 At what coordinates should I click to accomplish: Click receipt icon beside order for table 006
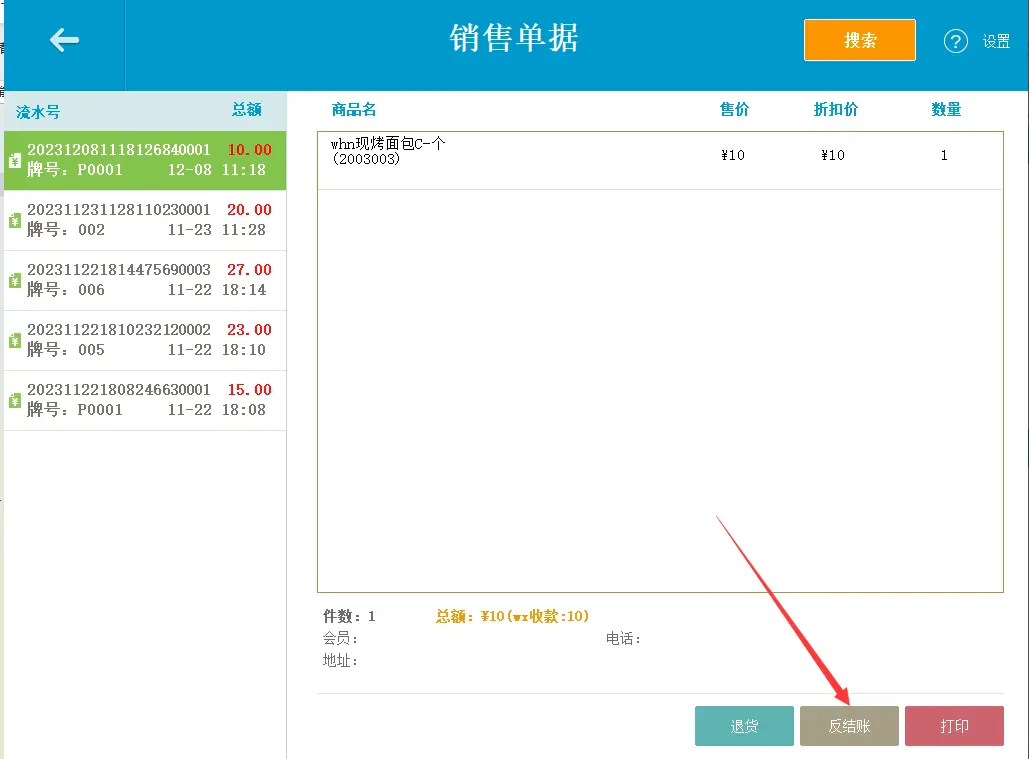click(14, 281)
